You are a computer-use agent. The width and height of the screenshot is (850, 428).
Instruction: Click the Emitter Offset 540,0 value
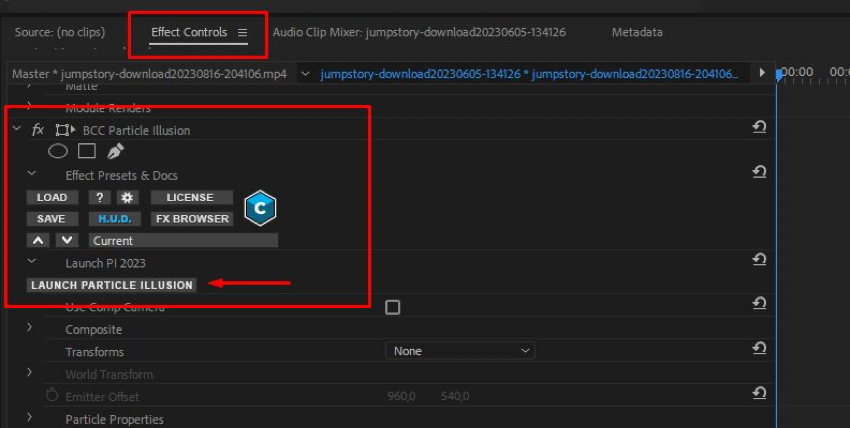[x=455, y=396]
